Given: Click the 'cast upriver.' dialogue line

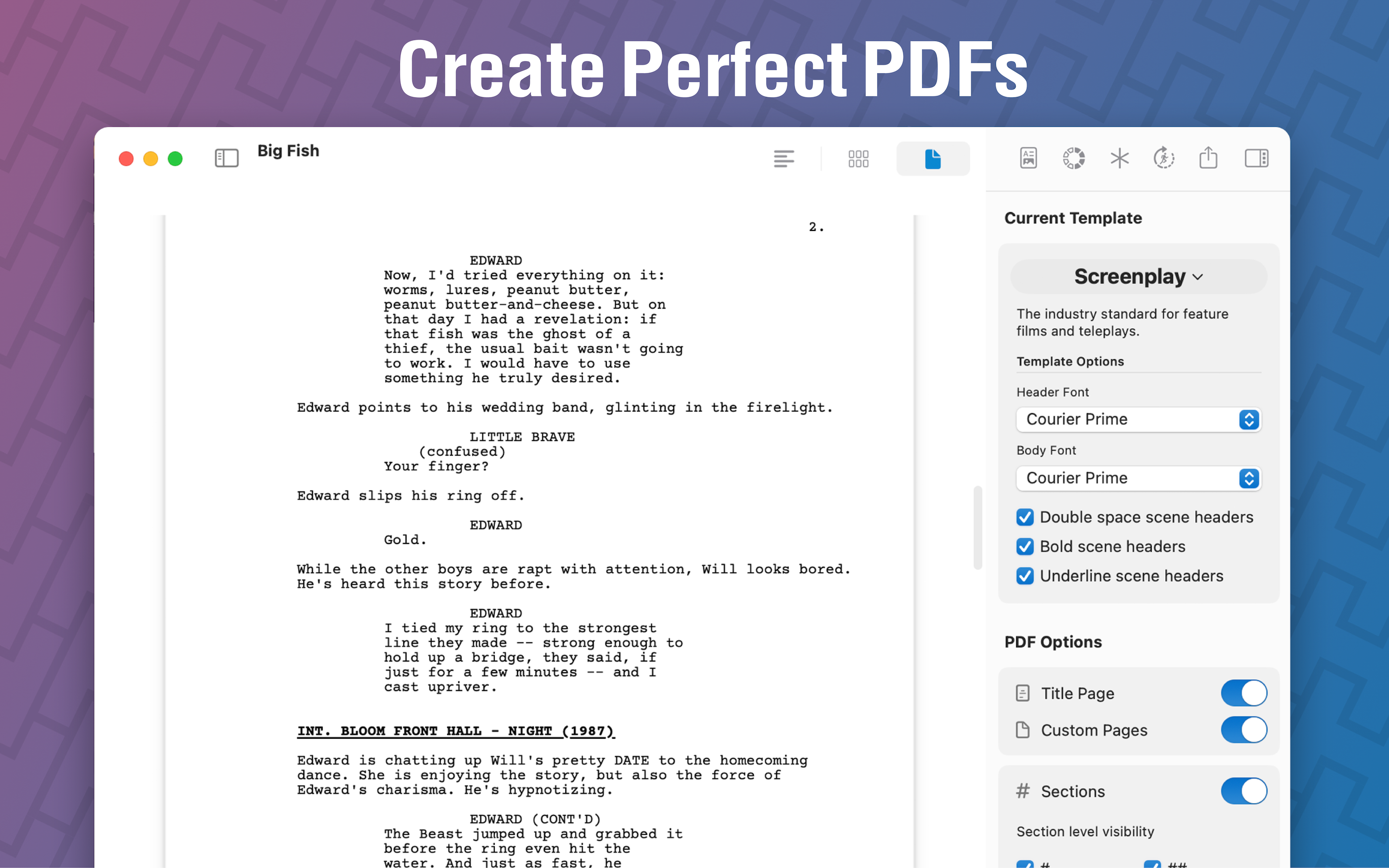Looking at the screenshot, I should click(440, 687).
